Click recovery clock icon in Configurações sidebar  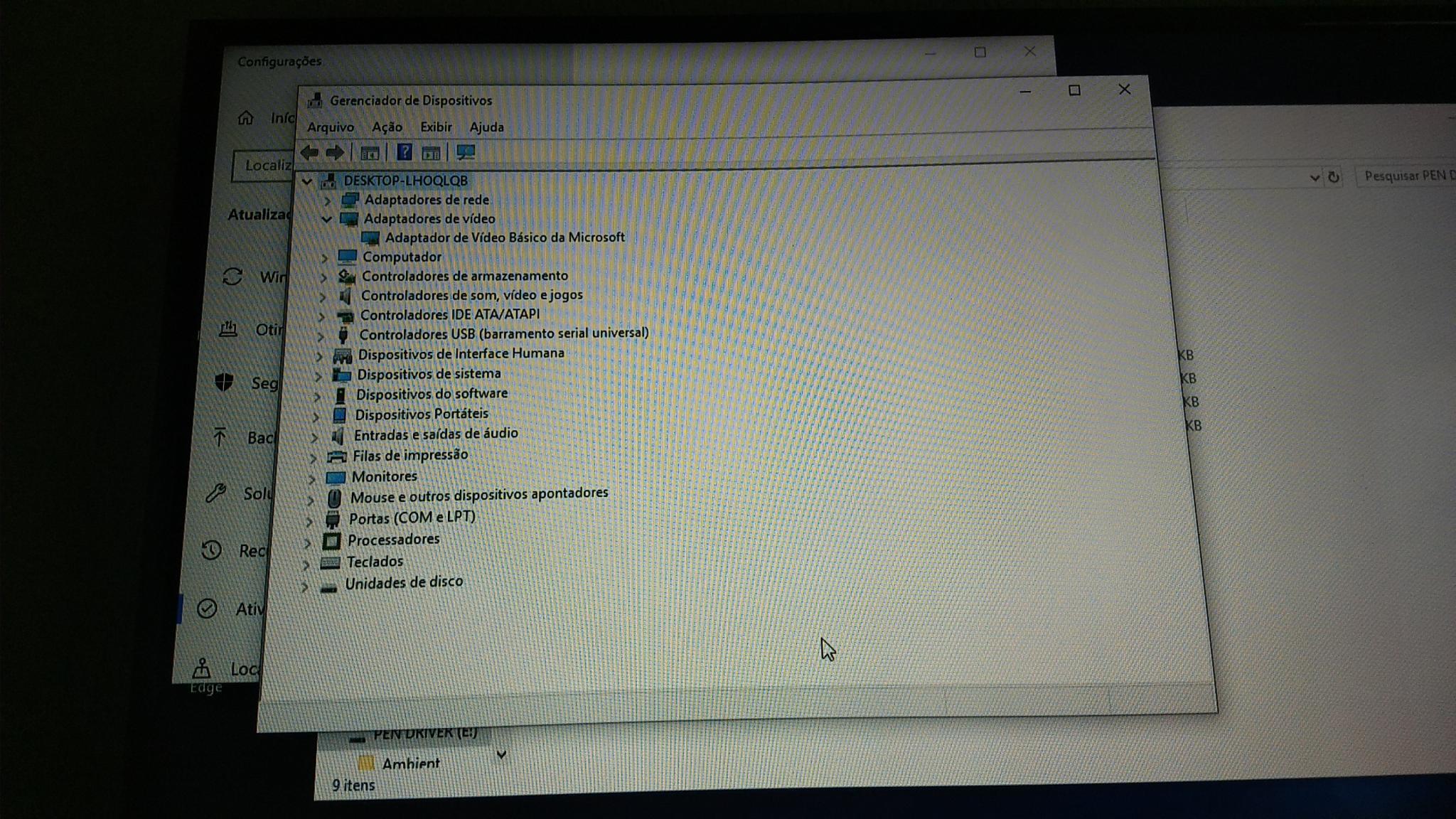211,550
